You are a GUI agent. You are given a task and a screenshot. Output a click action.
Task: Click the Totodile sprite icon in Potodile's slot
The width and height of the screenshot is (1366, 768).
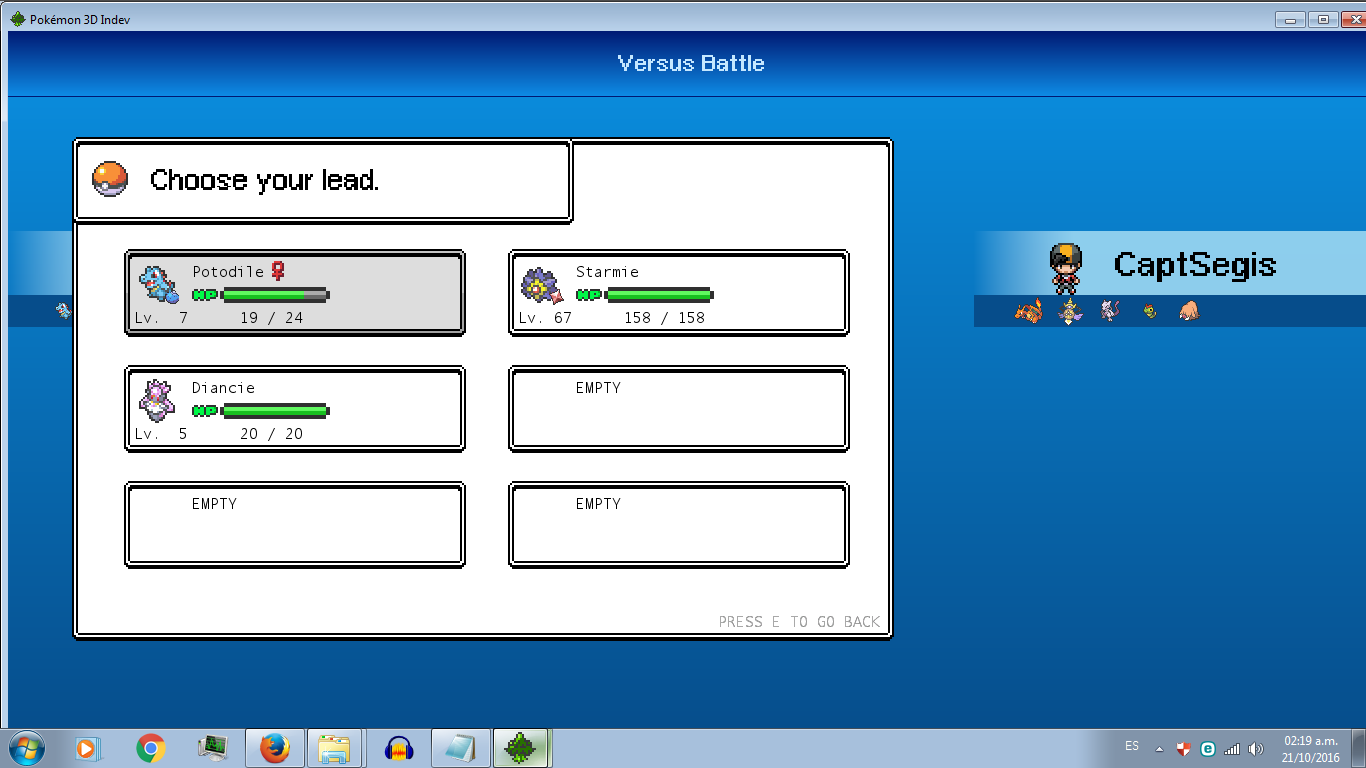tap(158, 284)
